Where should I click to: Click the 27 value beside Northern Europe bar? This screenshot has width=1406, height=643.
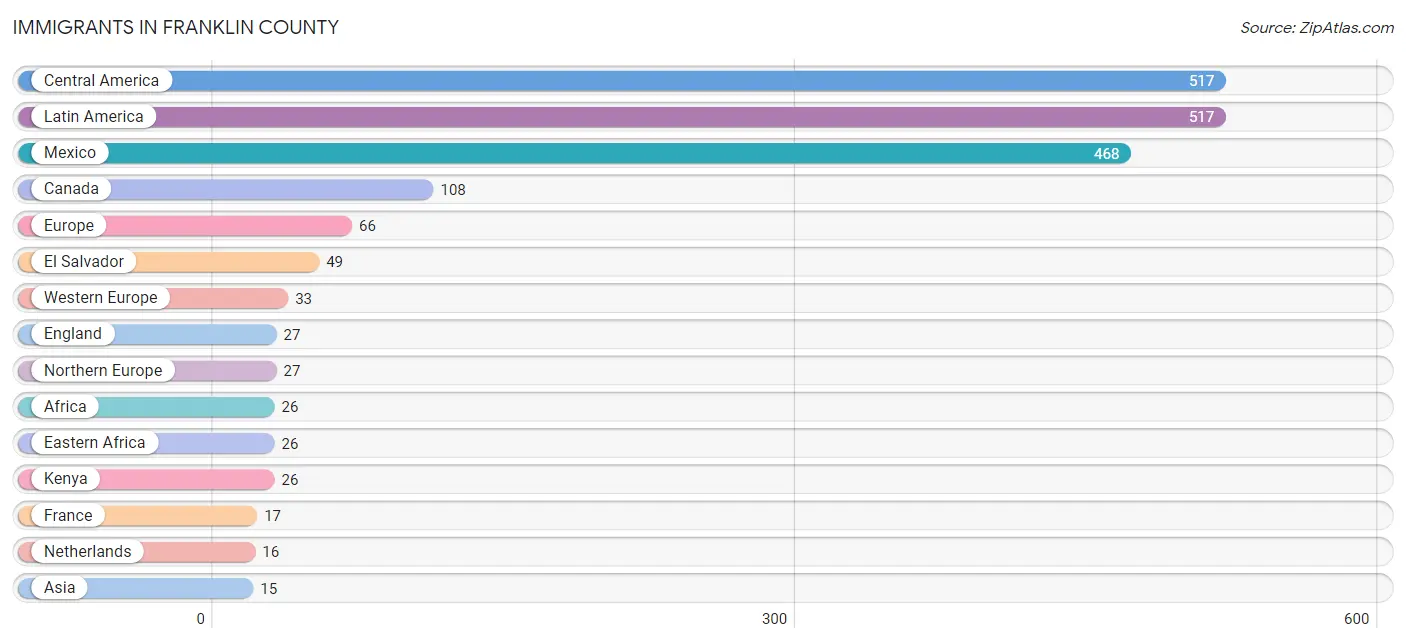point(292,371)
